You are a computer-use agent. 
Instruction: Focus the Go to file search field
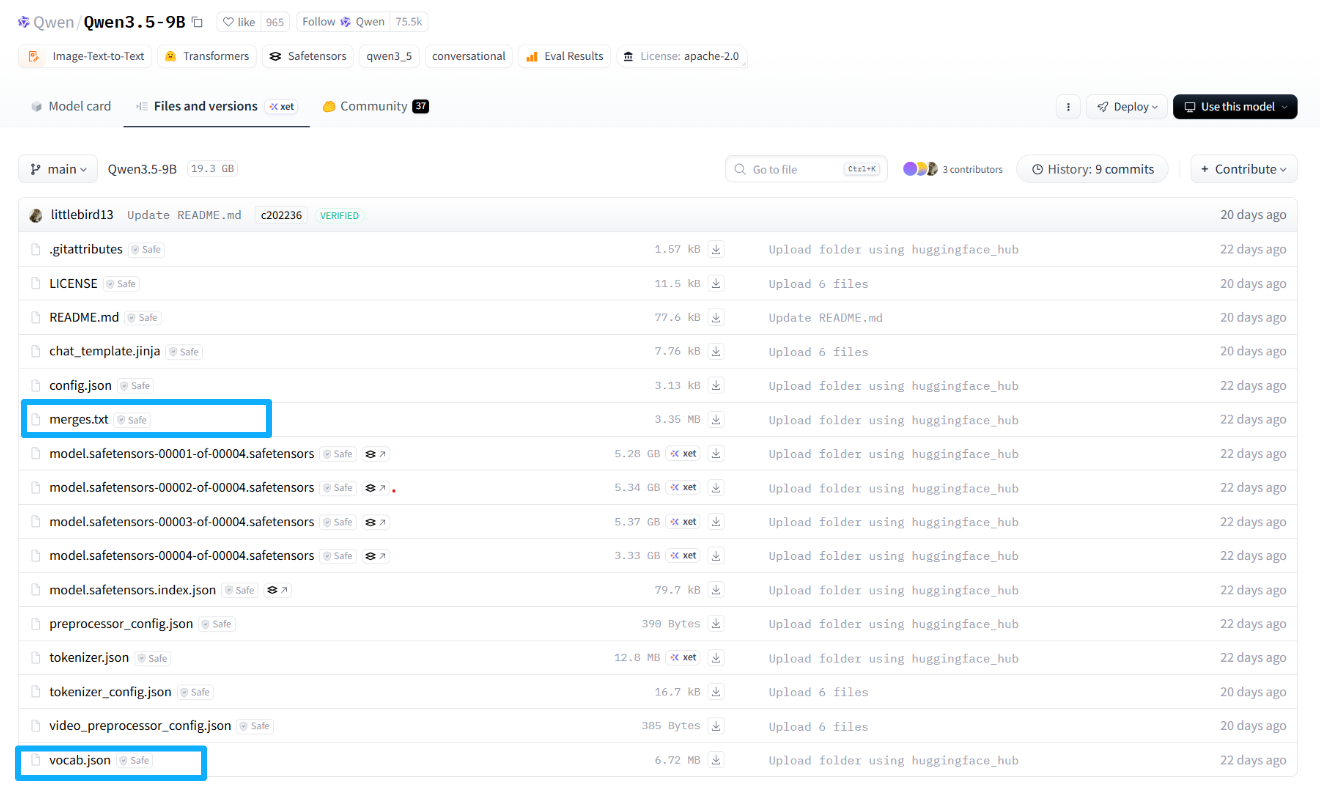coord(806,169)
